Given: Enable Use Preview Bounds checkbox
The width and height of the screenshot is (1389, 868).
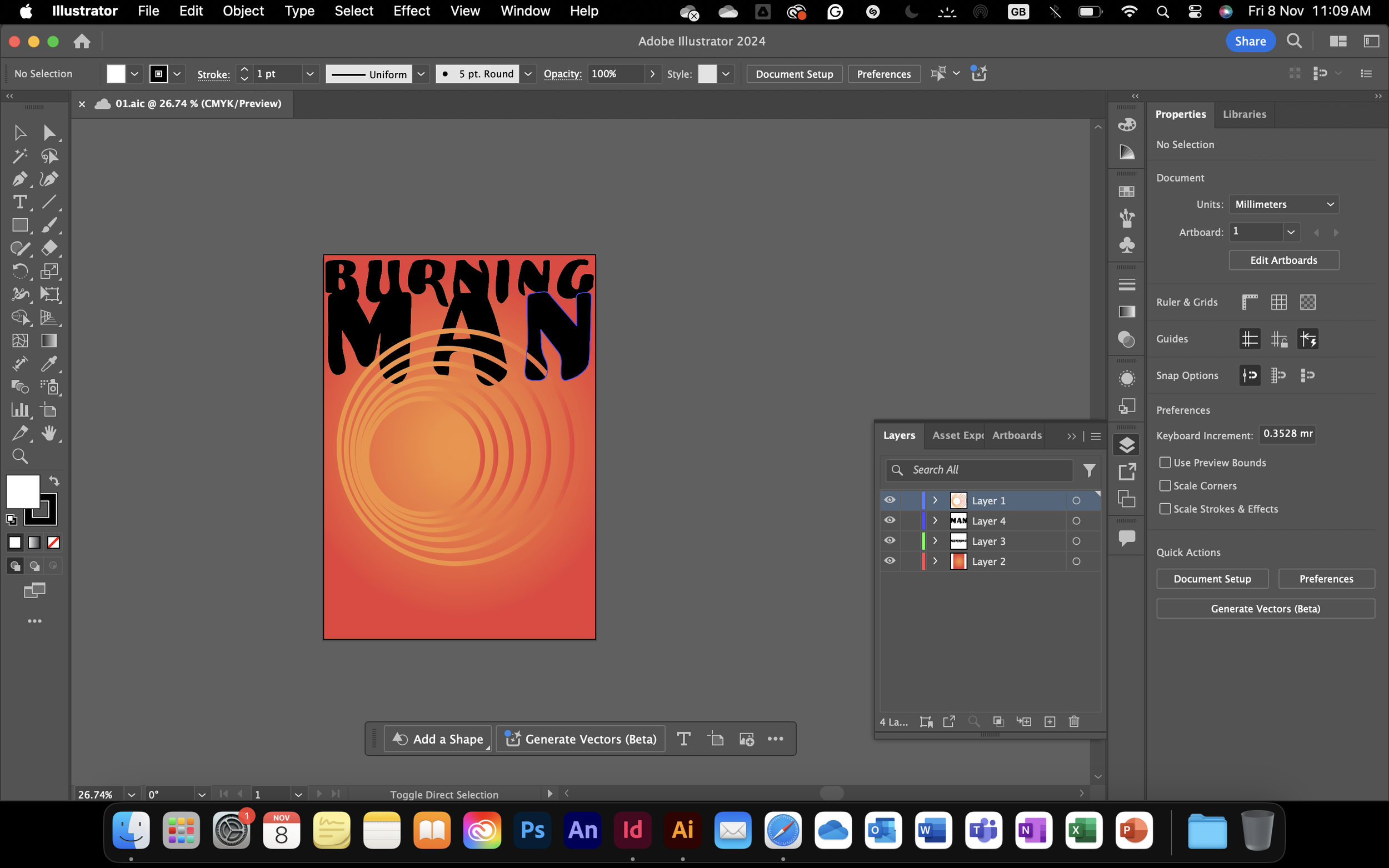Looking at the screenshot, I should tap(1165, 462).
